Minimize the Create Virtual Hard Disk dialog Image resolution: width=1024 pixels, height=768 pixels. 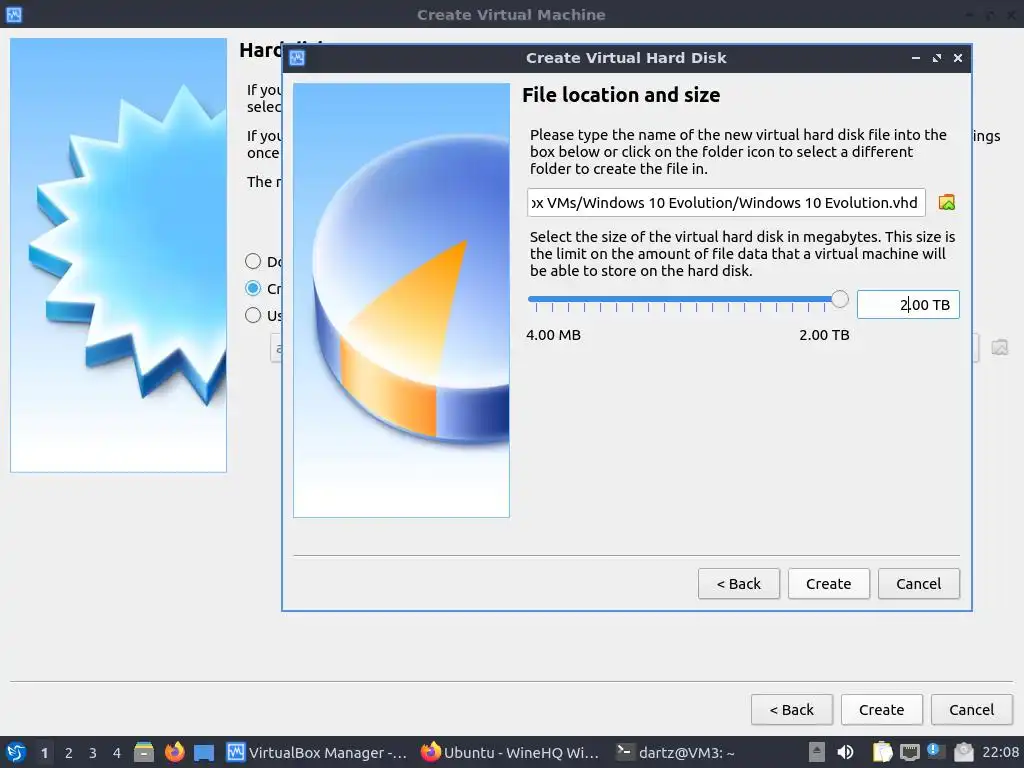pos(916,58)
